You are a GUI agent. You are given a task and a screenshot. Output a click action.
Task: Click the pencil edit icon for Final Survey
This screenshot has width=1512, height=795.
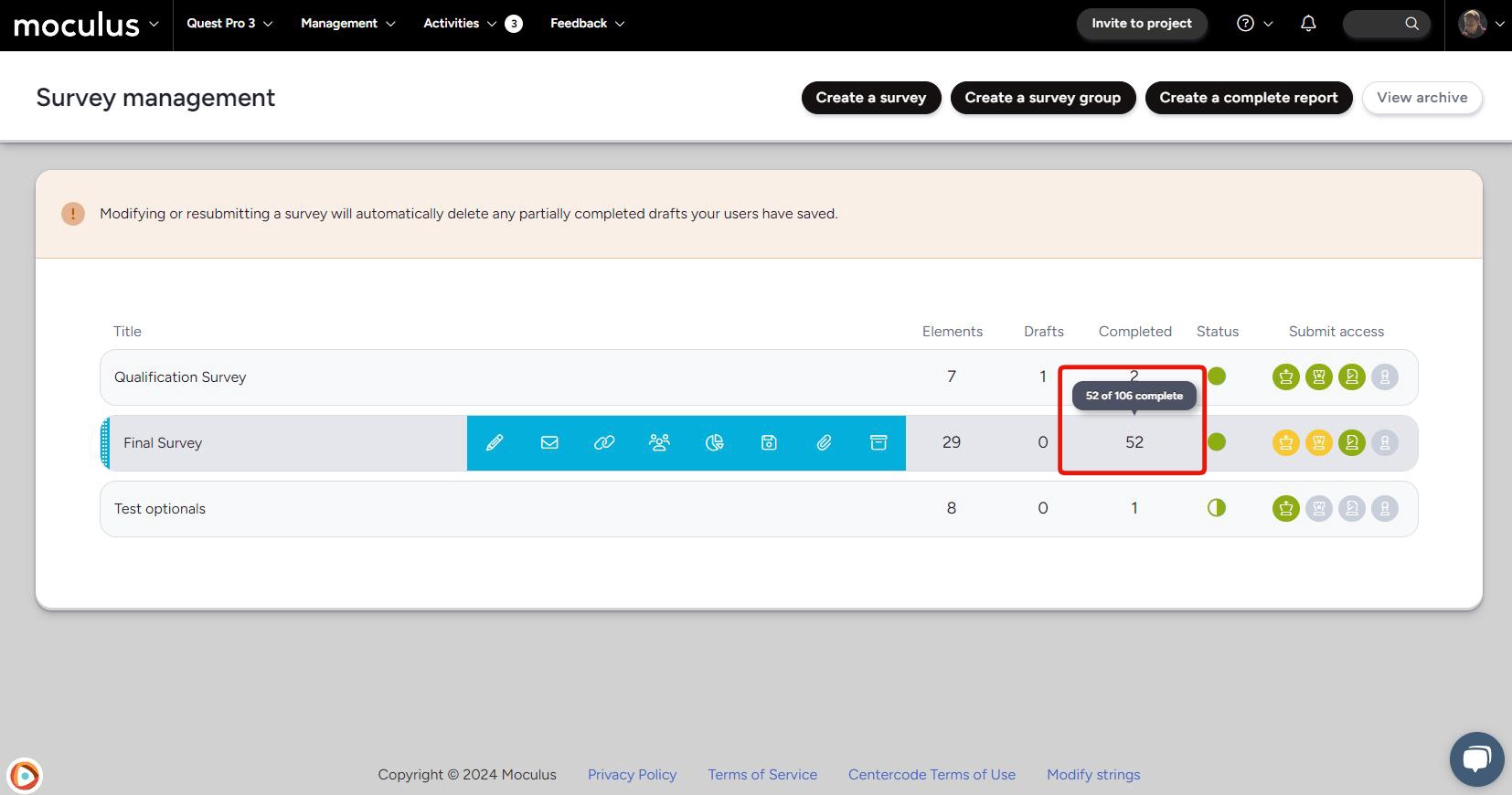click(495, 443)
